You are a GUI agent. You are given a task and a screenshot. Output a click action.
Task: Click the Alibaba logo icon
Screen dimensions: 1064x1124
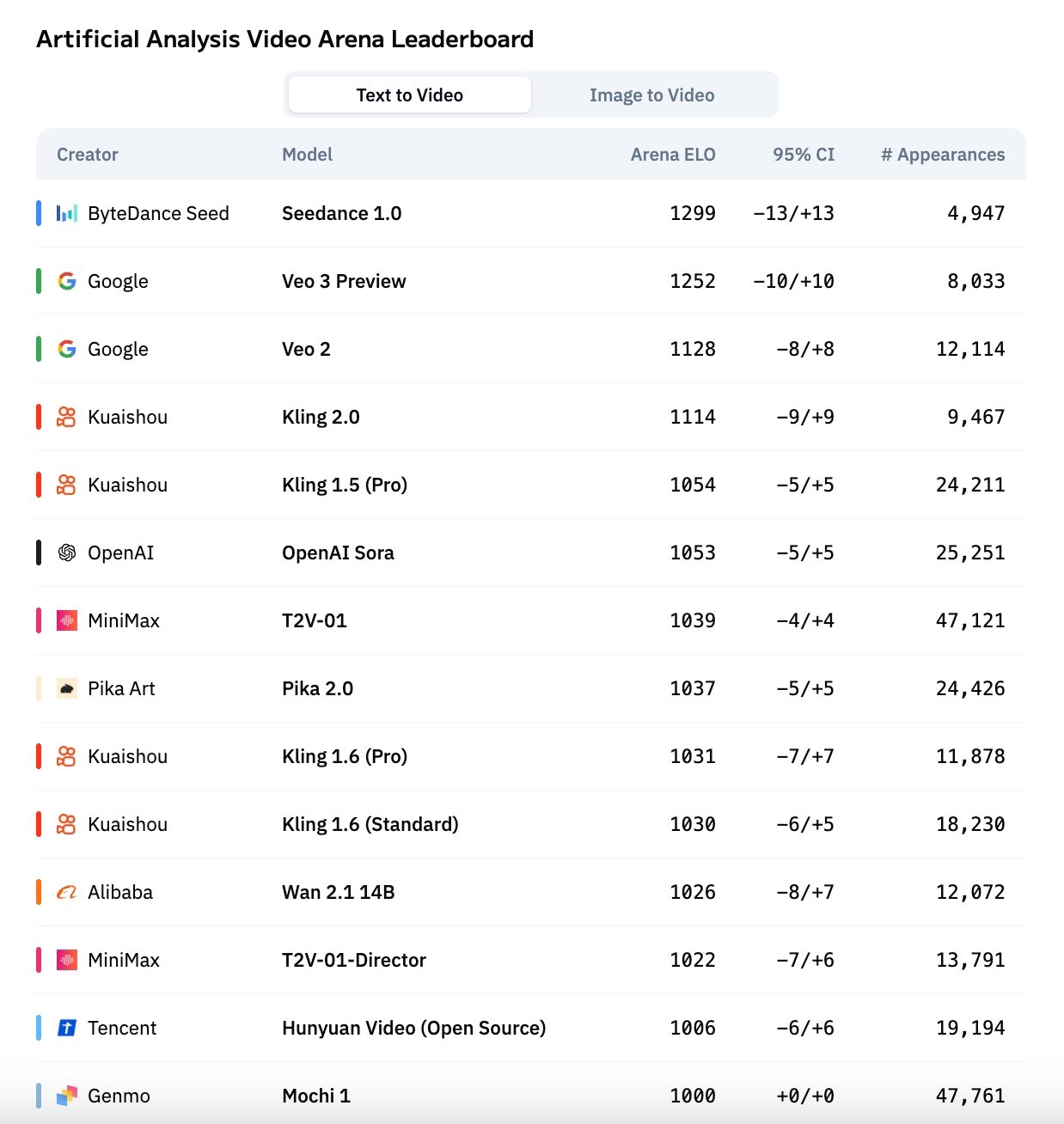click(x=67, y=892)
